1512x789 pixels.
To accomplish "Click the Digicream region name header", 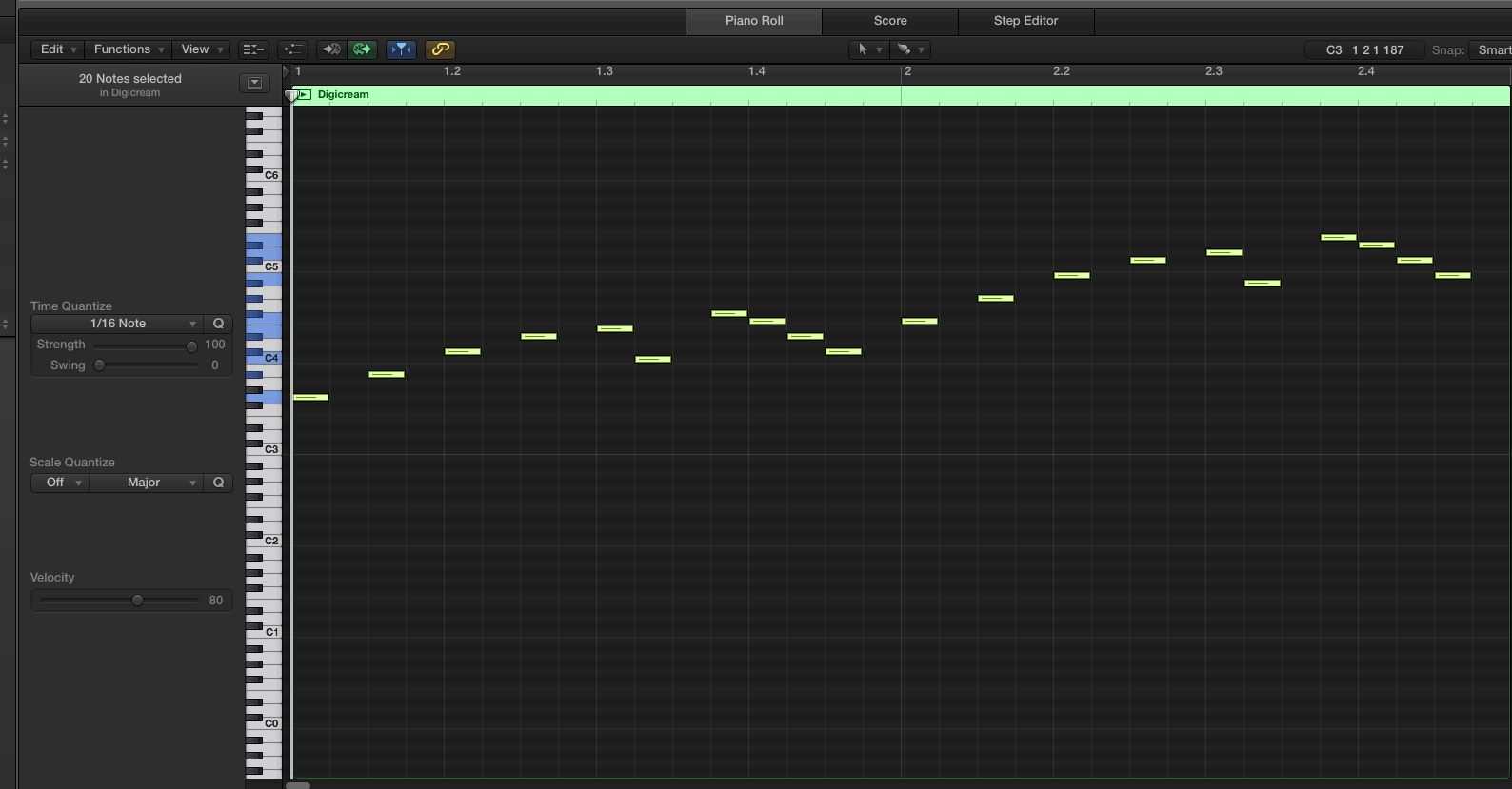I will (343, 94).
